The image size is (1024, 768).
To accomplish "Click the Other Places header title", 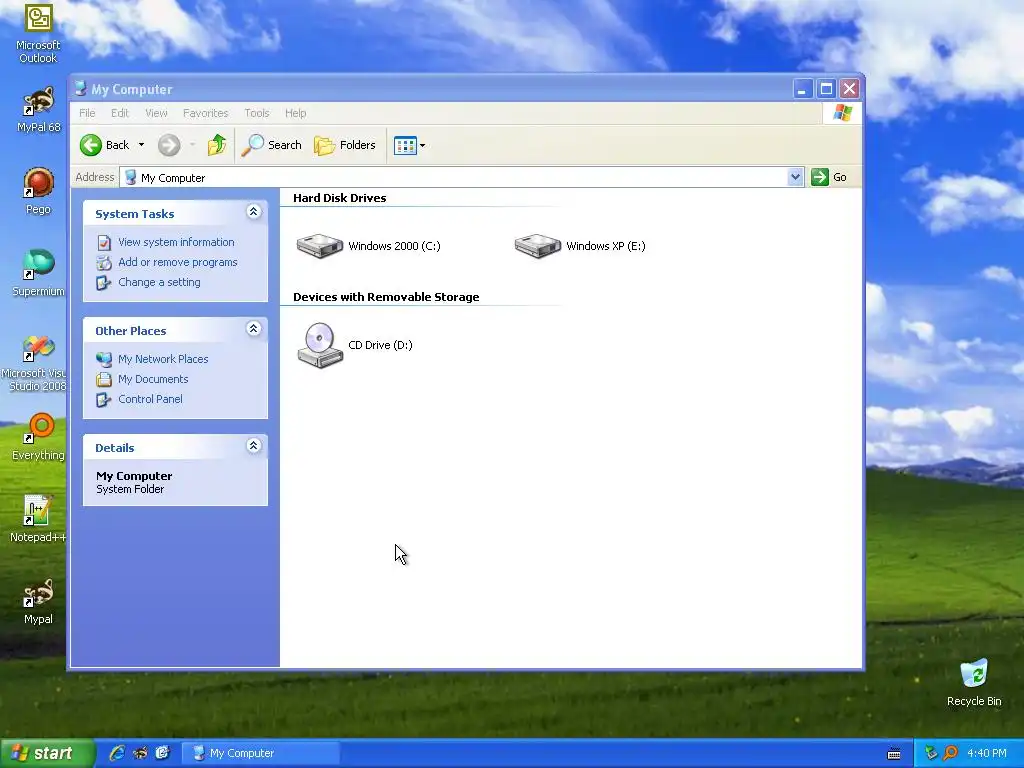I will pyautogui.click(x=131, y=331).
